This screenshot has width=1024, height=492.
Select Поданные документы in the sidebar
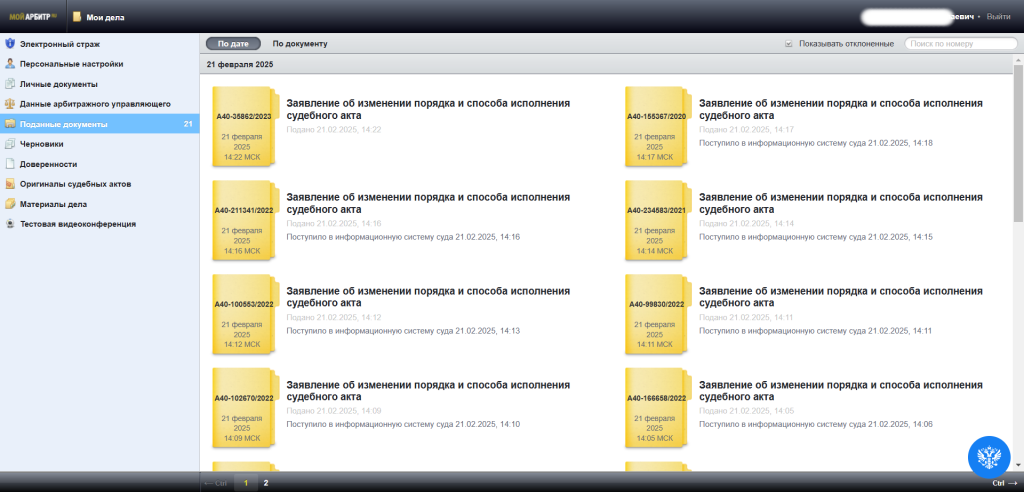(x=64, y=124)
